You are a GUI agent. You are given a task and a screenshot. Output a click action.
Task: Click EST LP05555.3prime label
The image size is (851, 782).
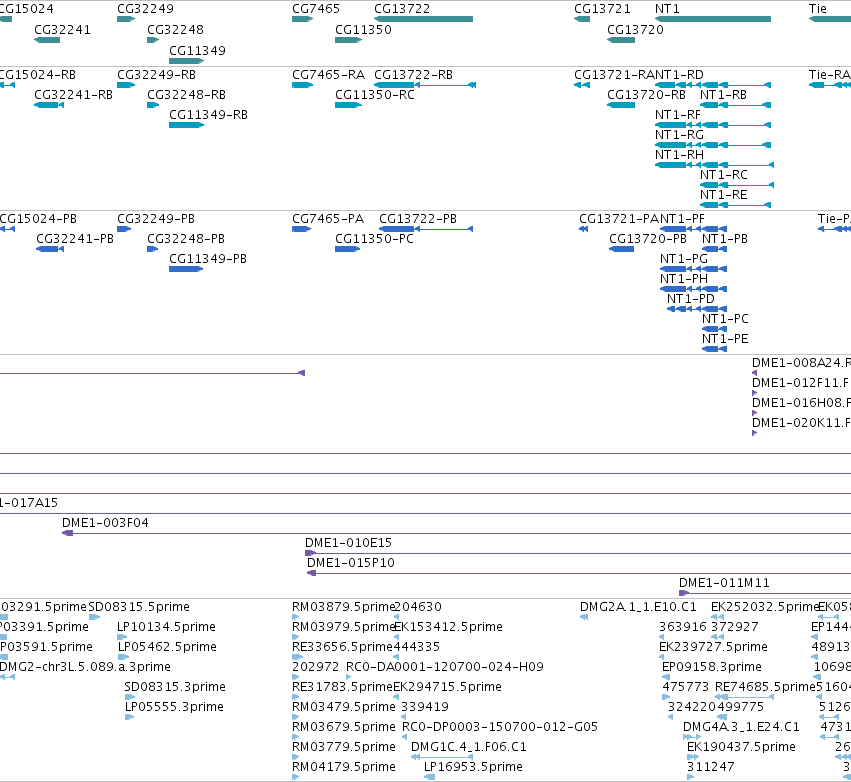click(174, 707)
